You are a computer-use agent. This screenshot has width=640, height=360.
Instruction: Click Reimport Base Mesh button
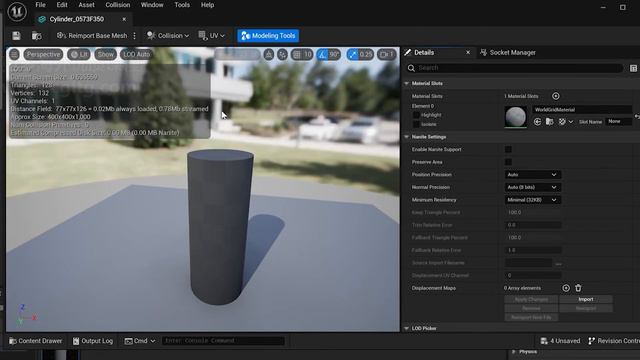click(x=92, y=36)
